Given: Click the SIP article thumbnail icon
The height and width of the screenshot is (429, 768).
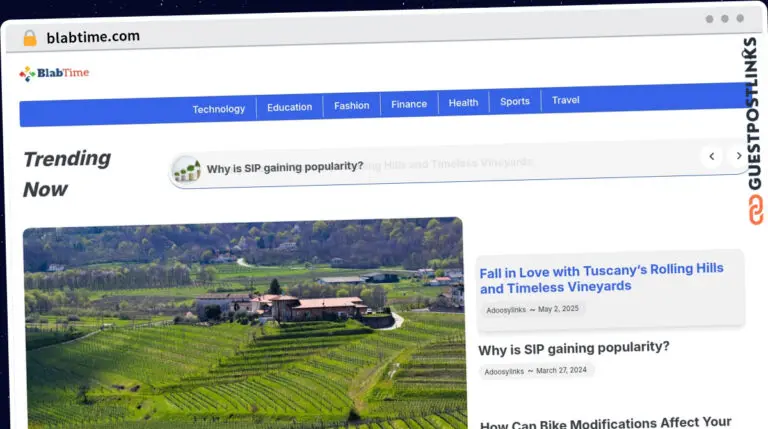Looking at the screenshot, I should coord(186,169).
